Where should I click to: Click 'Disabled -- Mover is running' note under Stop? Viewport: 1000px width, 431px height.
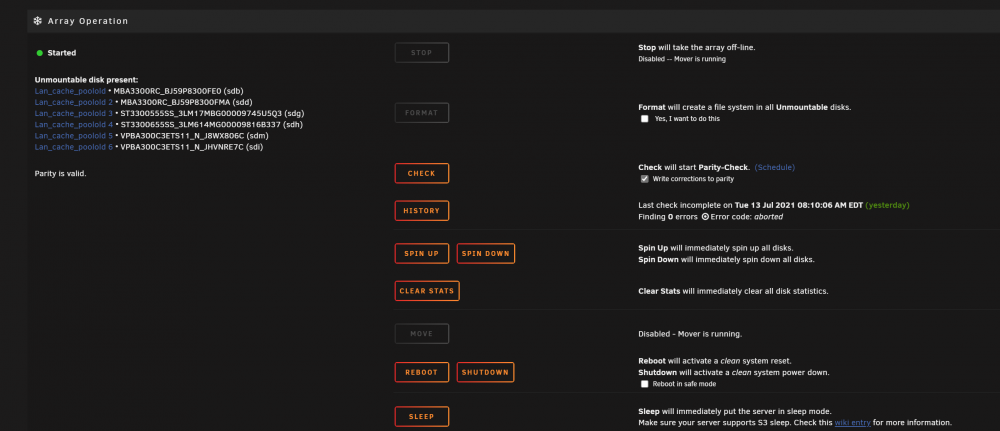(x=682, y=59)
